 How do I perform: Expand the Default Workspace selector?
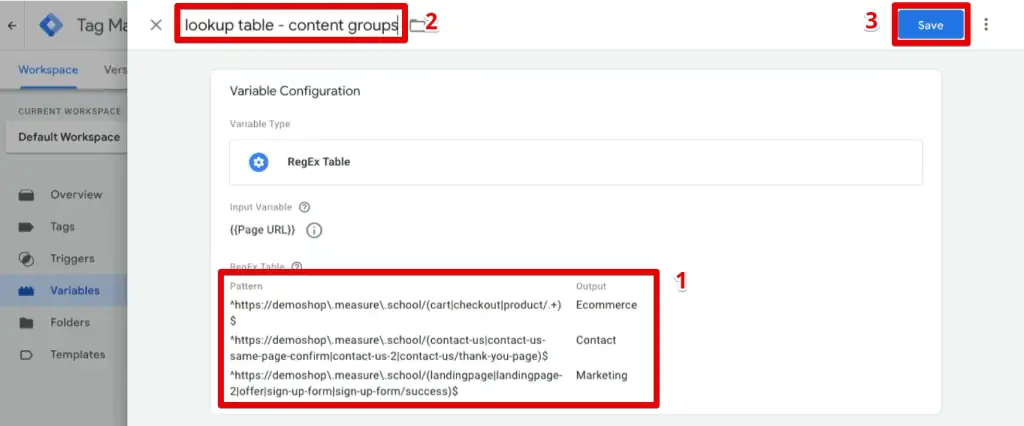click(68, 137)
